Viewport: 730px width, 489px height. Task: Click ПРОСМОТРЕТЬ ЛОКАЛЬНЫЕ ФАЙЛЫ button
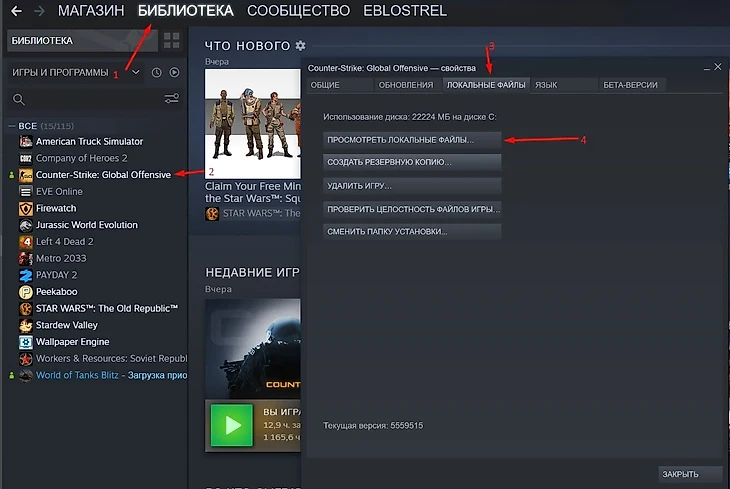coord(412,140)
